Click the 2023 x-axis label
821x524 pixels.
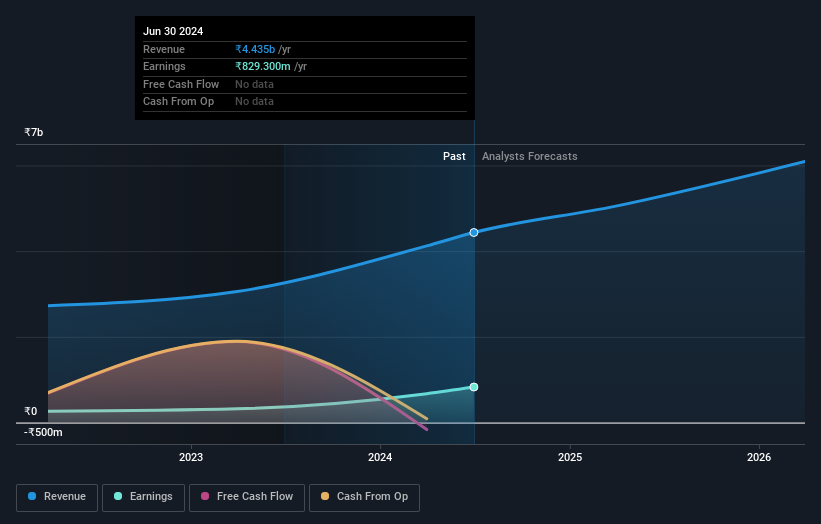(x=191, y=457)
